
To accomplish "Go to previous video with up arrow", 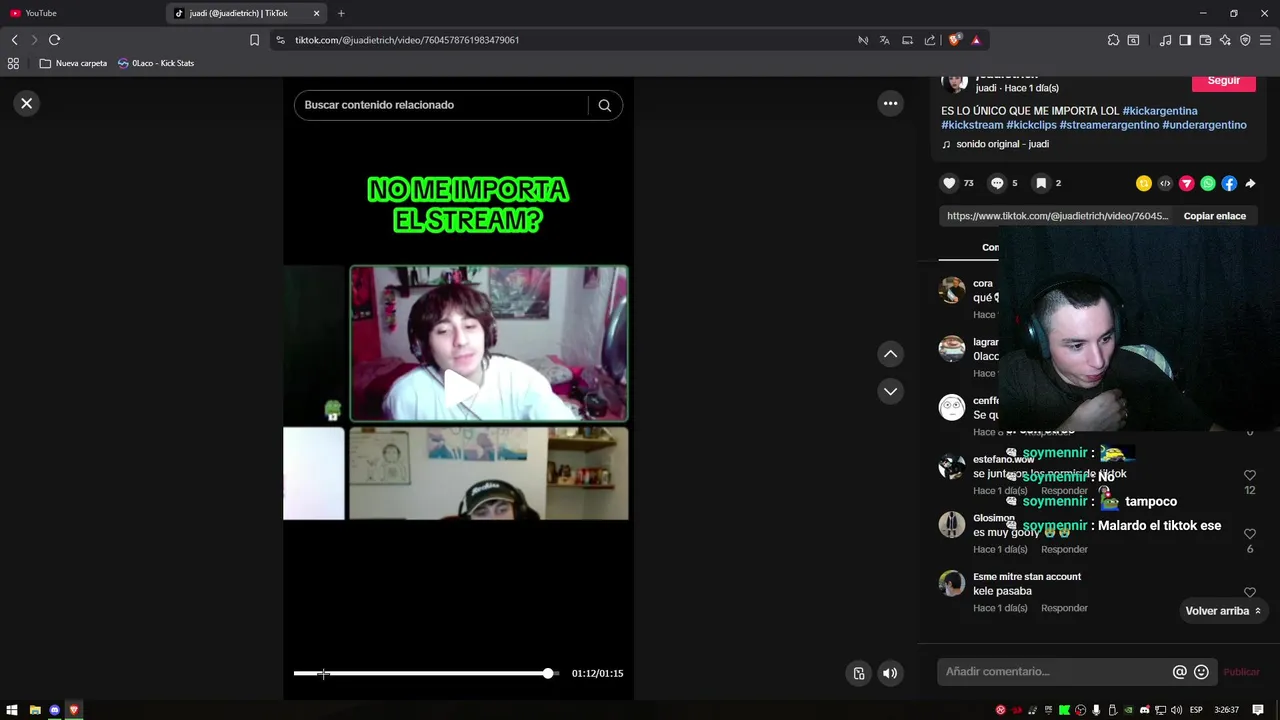I will pyautogui.click(x=890, y=354).
